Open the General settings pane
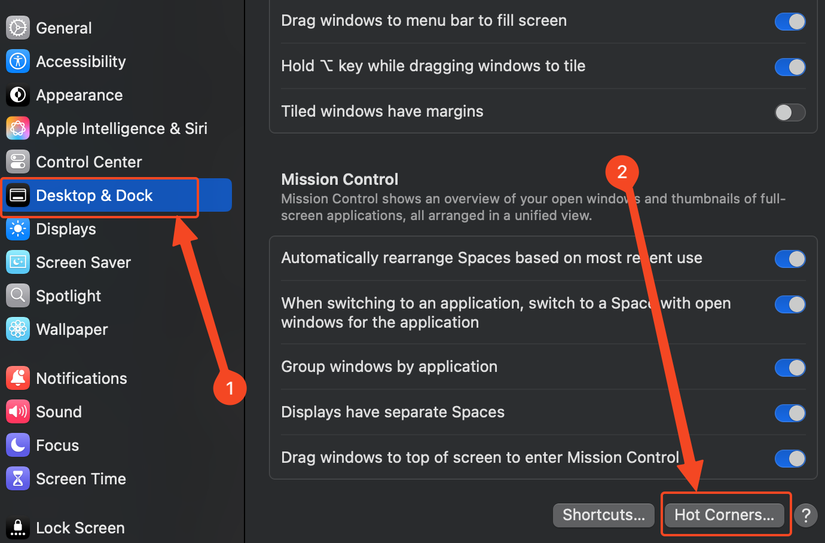Image resolution: width=825 pixels, height=543 pixels. (117, 28)
